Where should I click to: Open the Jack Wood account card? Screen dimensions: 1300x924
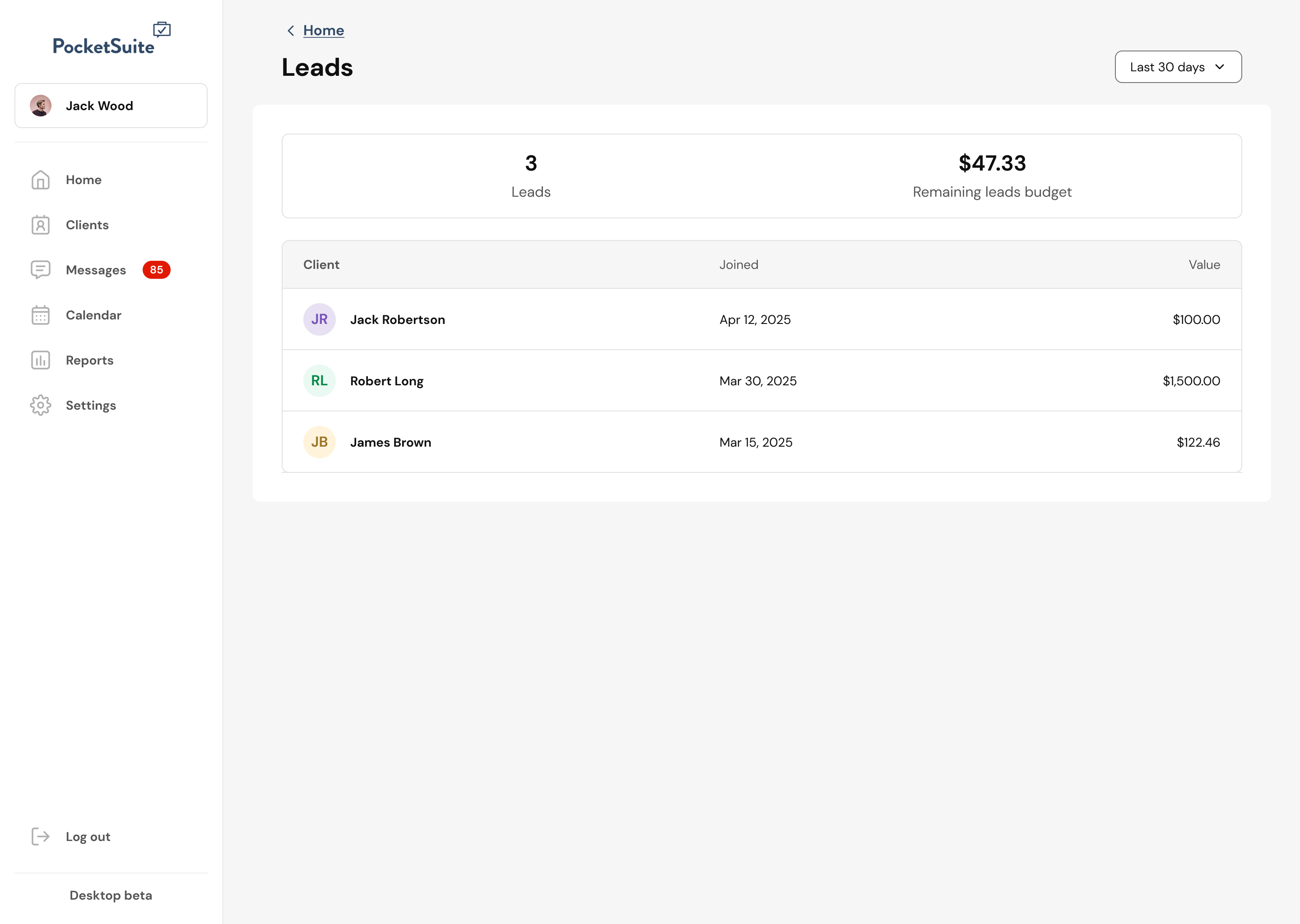(x=111, y=106)
